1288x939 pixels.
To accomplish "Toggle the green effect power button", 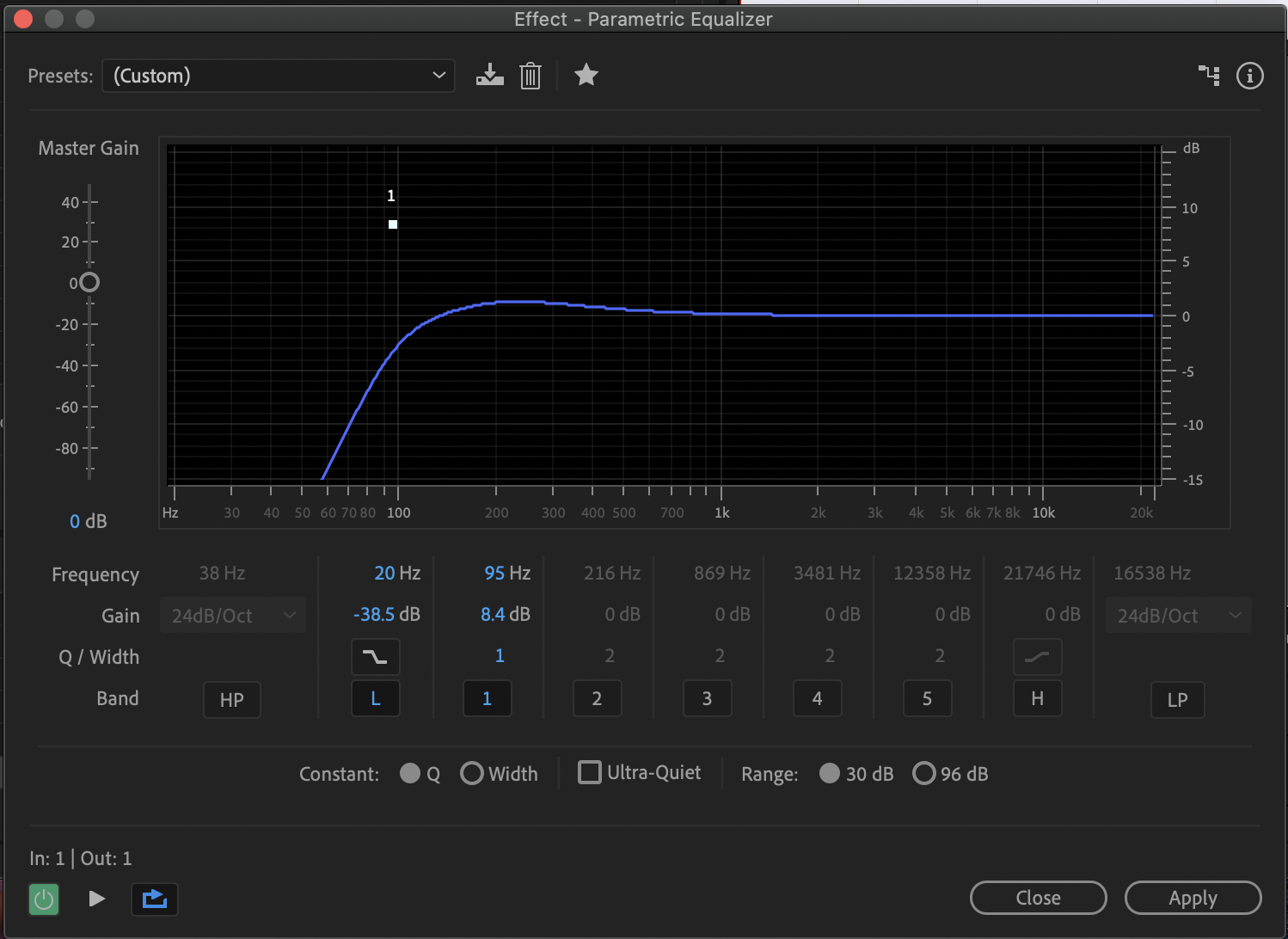I will 44,899.
